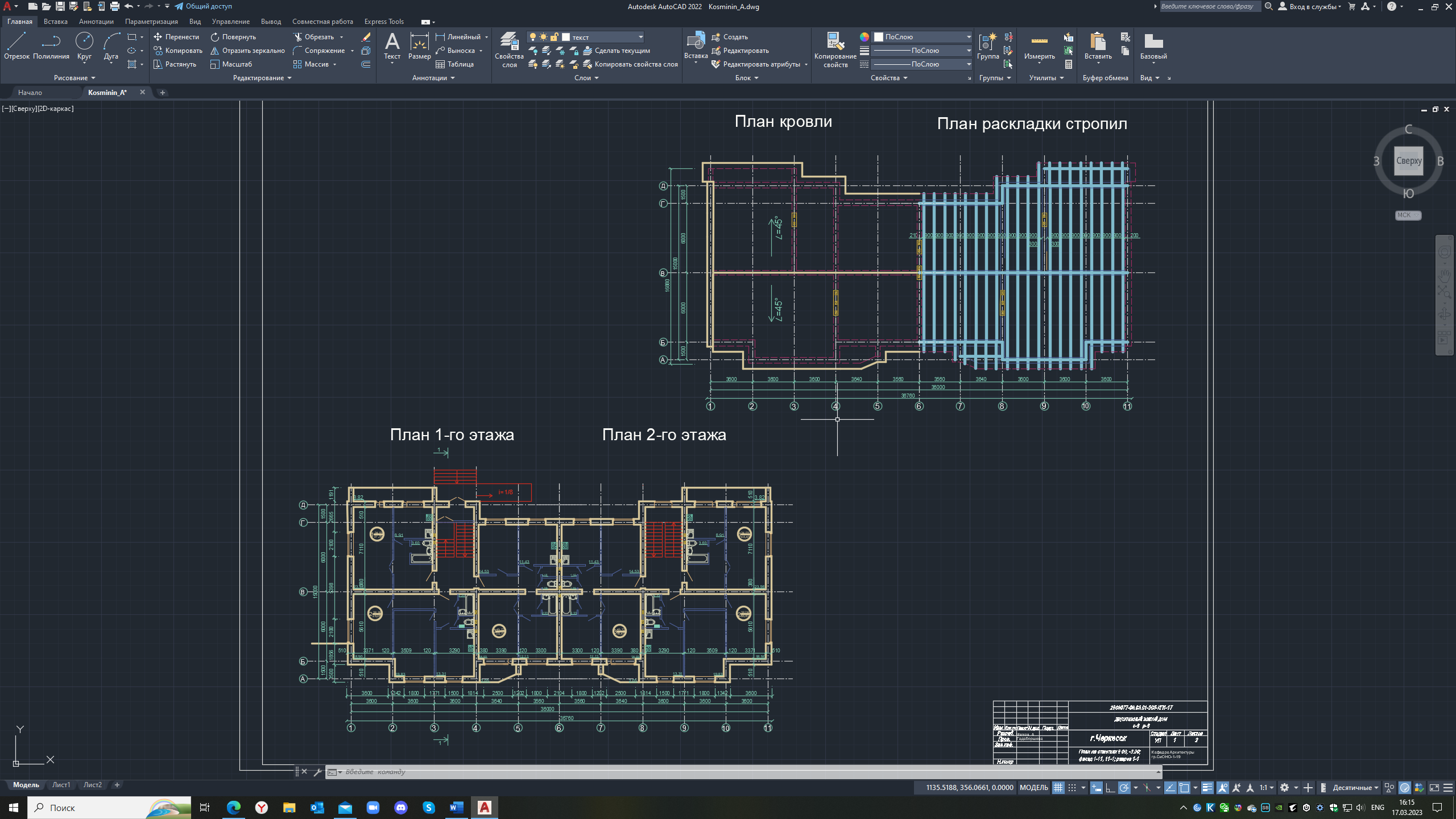Click the Размер dimension tool
Viewport: 1456px width, 819px height.
point(419,45)
